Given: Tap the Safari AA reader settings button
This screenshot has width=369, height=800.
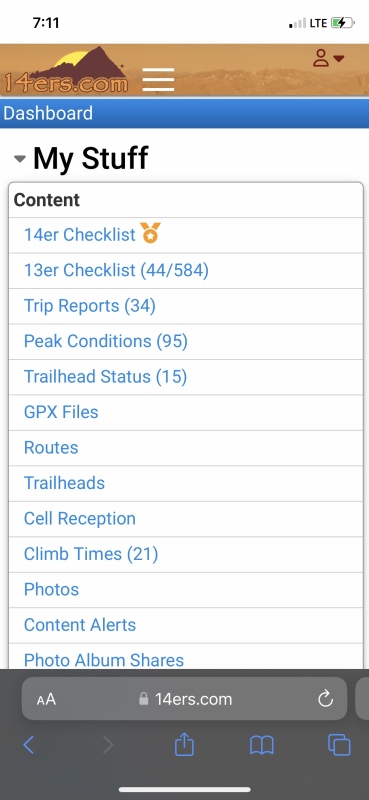Looking at the screenshot, I should (46, 699).
